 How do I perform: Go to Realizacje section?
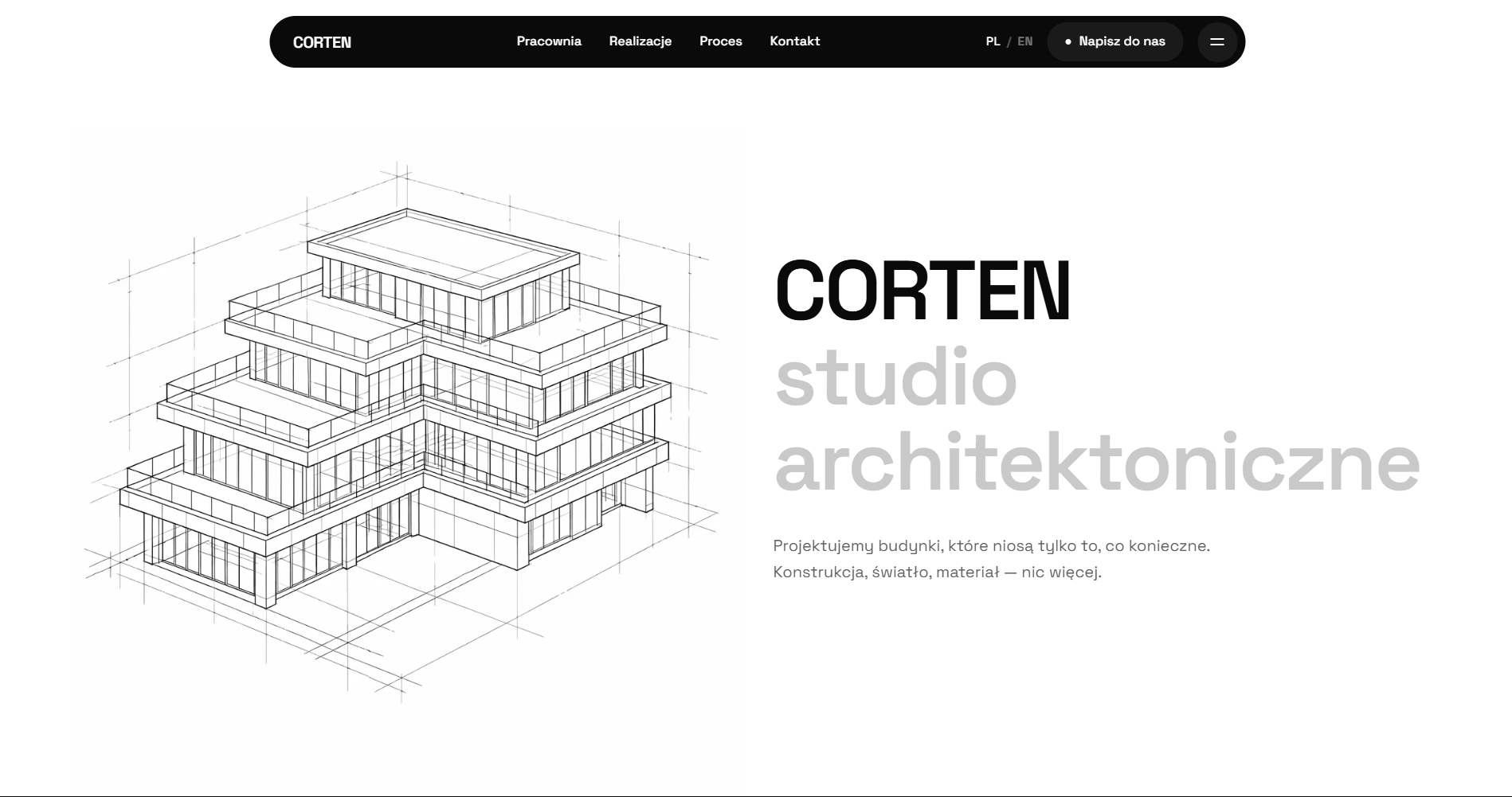[x=640, y=41]
